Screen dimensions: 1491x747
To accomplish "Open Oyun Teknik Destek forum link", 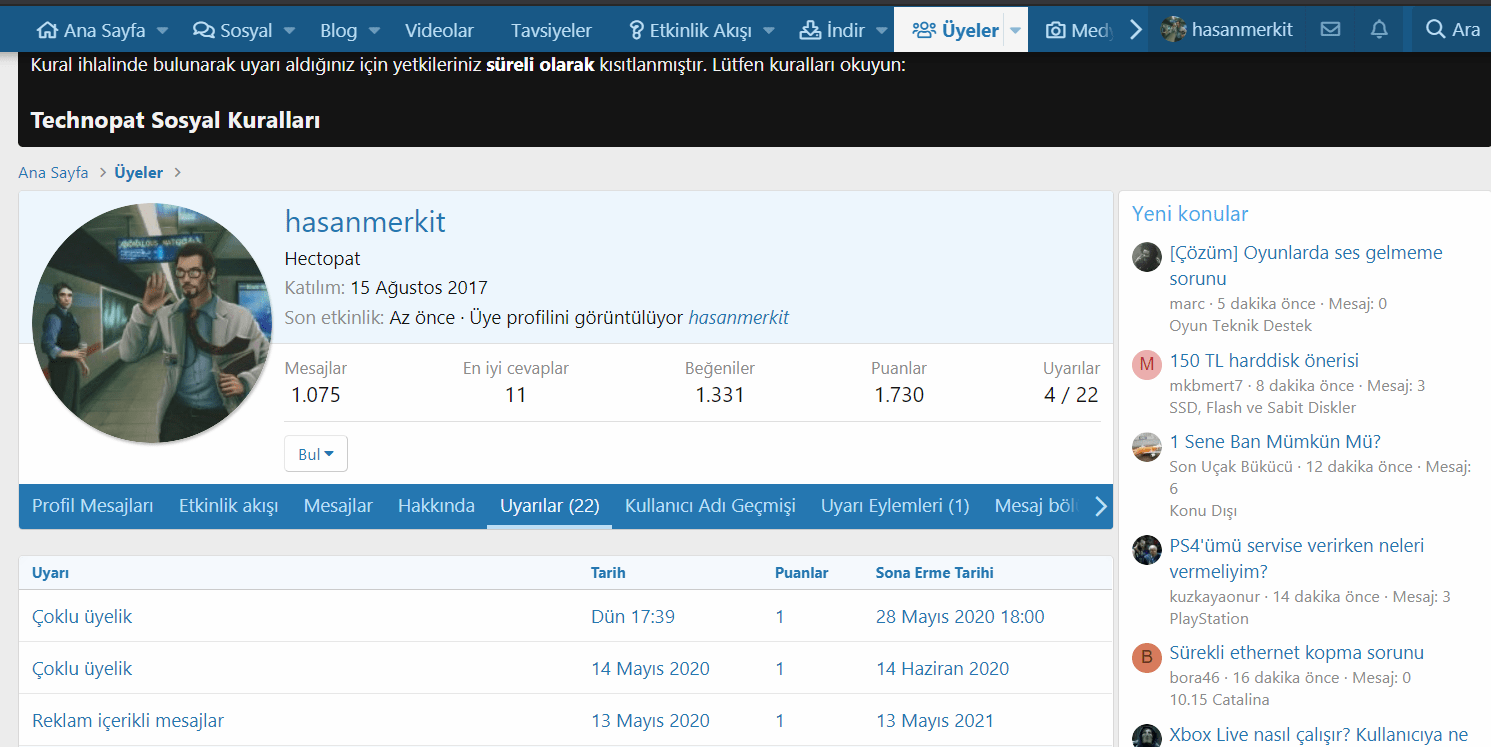I will [1240, 326].
